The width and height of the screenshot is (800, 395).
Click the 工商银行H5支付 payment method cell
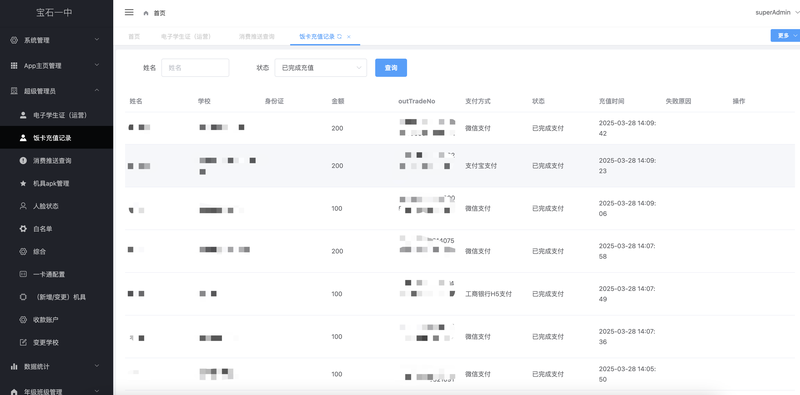pyautogui.click(x=488, y=294)
